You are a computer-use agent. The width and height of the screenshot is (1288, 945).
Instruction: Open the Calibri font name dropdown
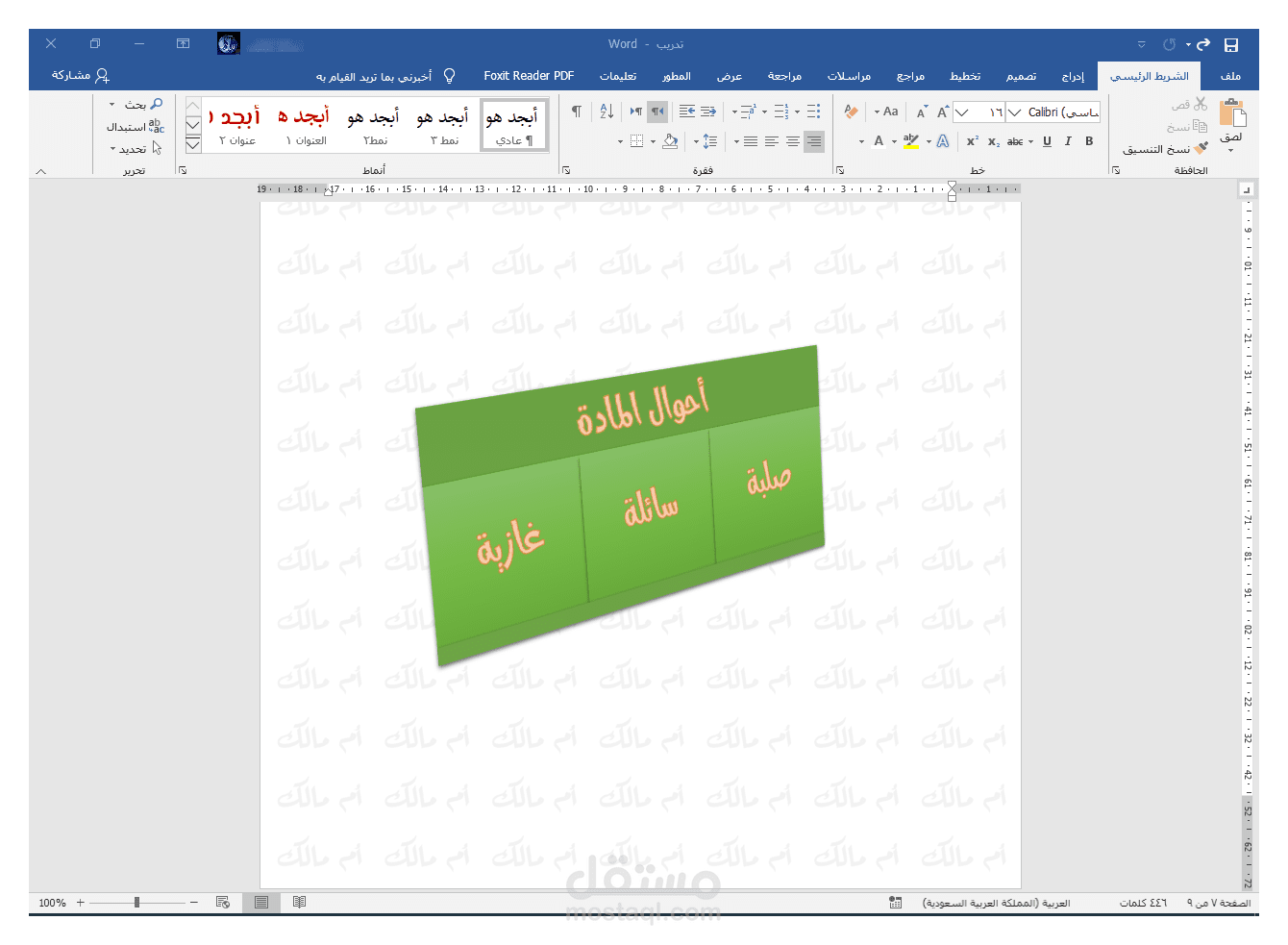[1015, 112]
